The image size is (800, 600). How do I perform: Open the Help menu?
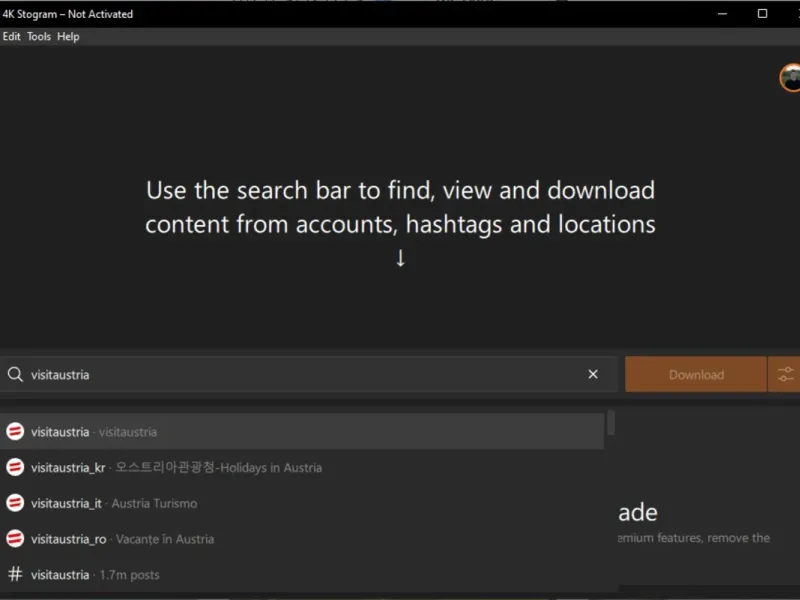pyautogui.click(x=68, y=37)
